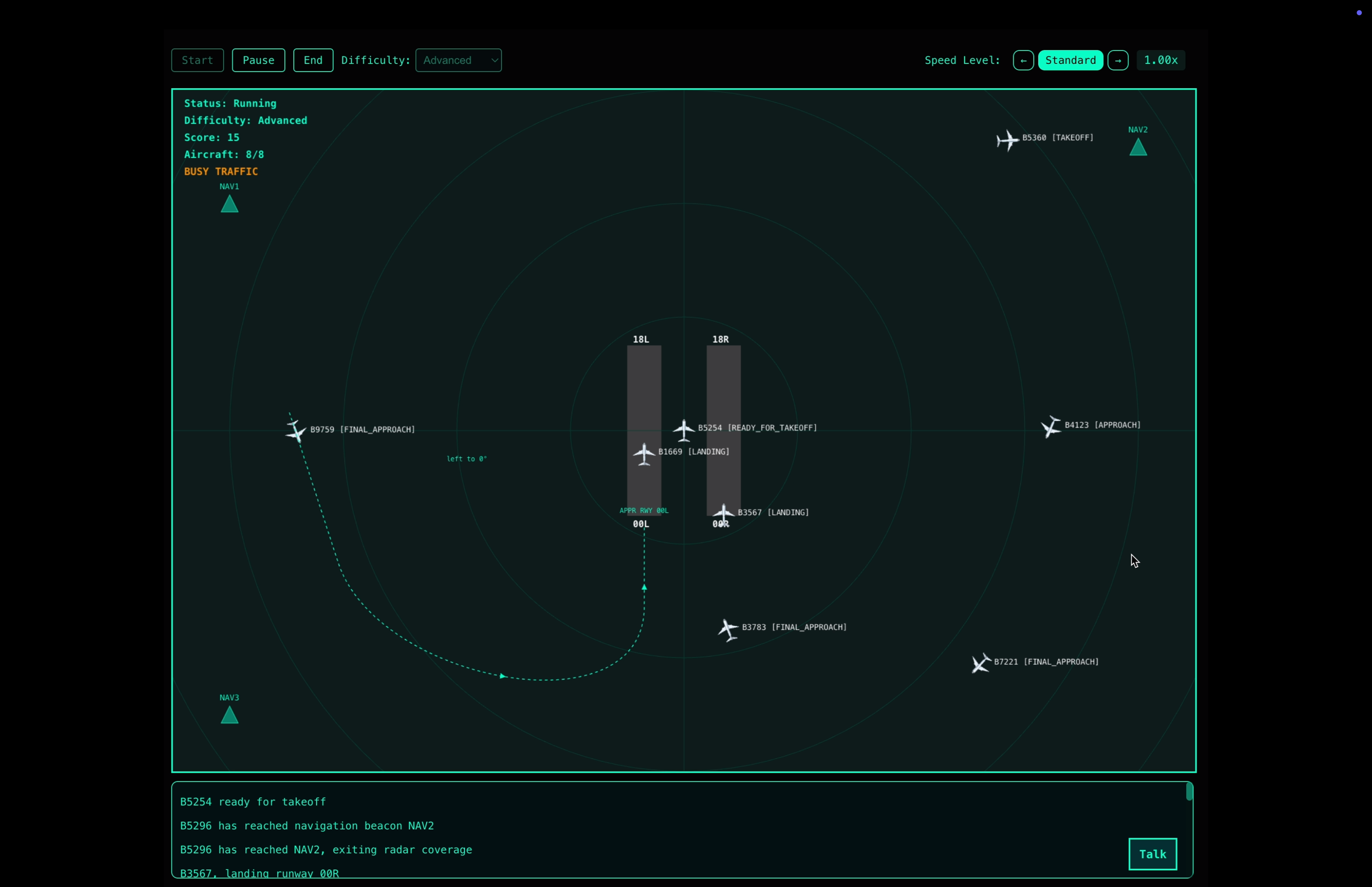1372x887 pixels.
Task: Click 'B3567, landing runway 00R' message
Action: 259,873
